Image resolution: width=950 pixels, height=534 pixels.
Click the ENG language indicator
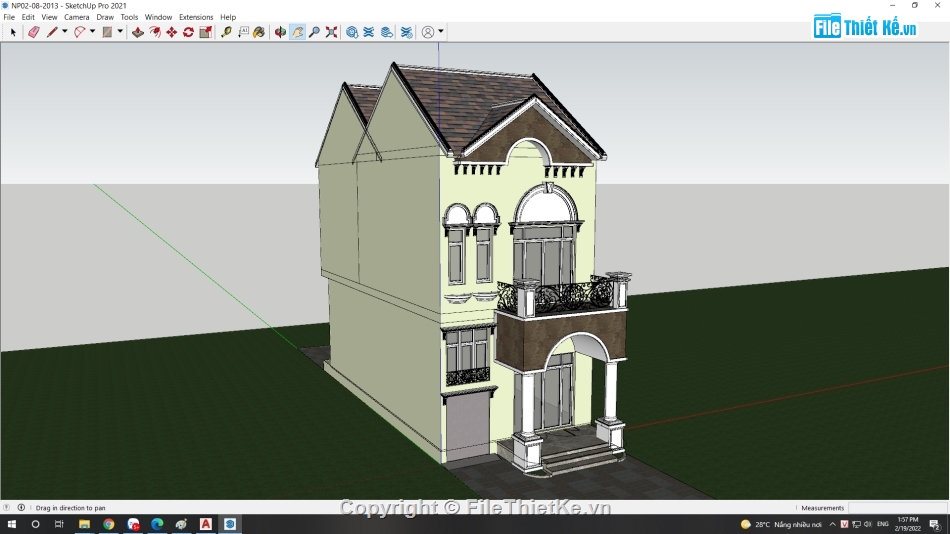tap(883, 524)
